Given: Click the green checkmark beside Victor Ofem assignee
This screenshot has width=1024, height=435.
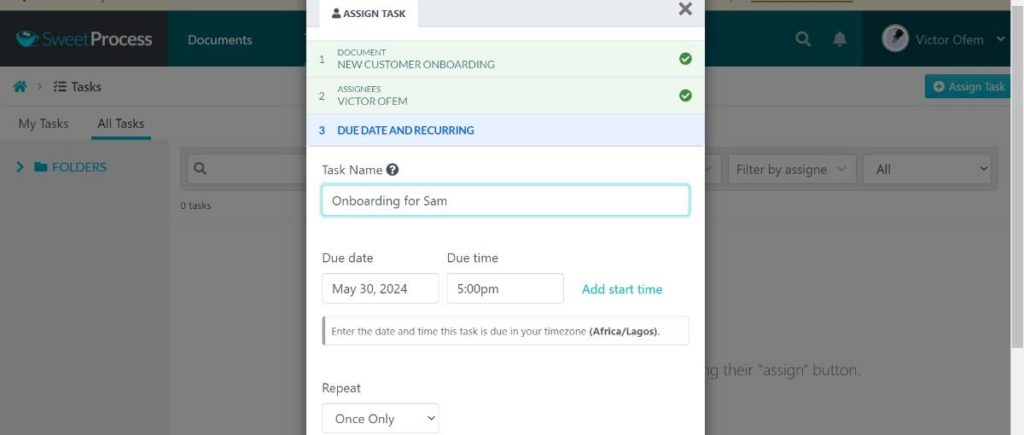Looking at the screenshot, I should [685, 95].
